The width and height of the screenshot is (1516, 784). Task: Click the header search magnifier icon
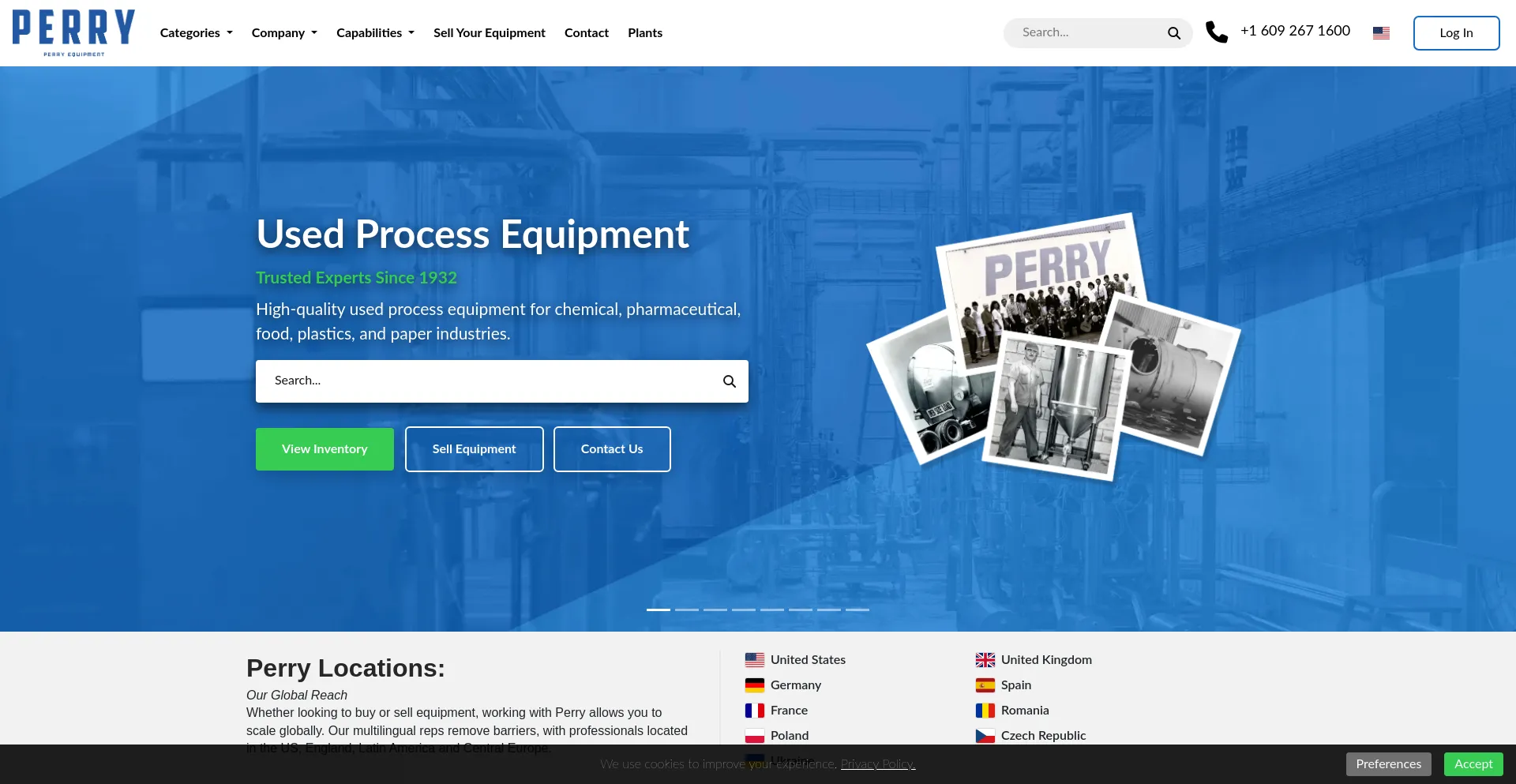[1174, 33]
